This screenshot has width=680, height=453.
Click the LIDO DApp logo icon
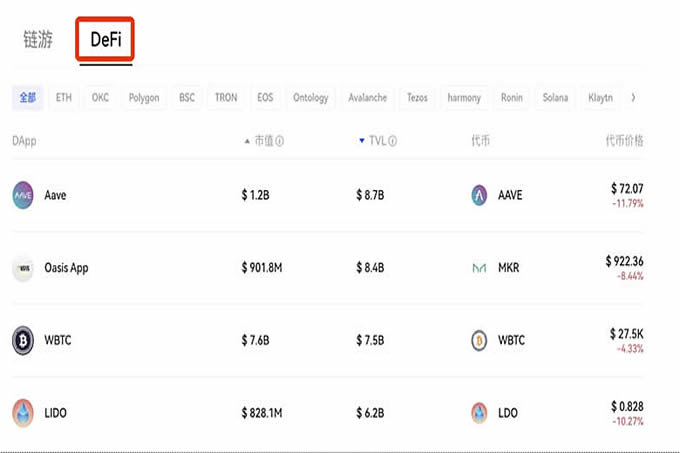click(x=23, y=412)
